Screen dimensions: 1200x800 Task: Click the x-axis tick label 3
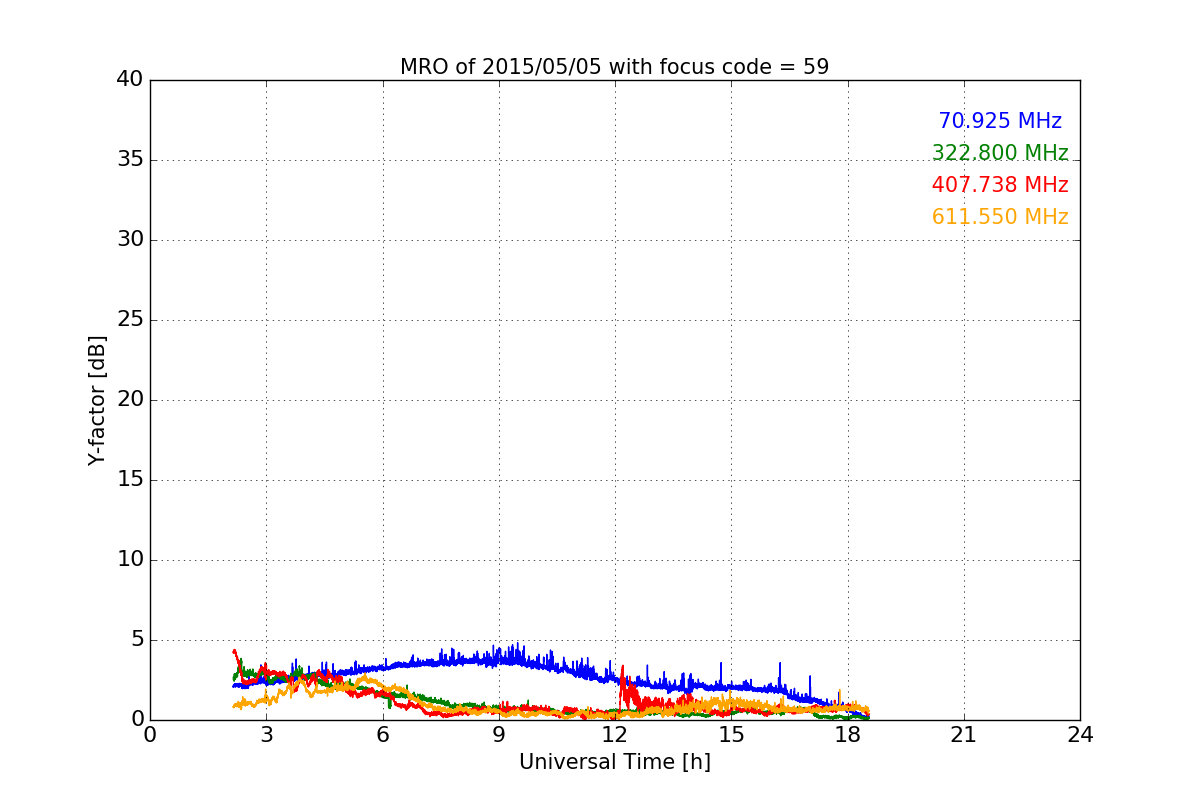(x=266, y=734)
